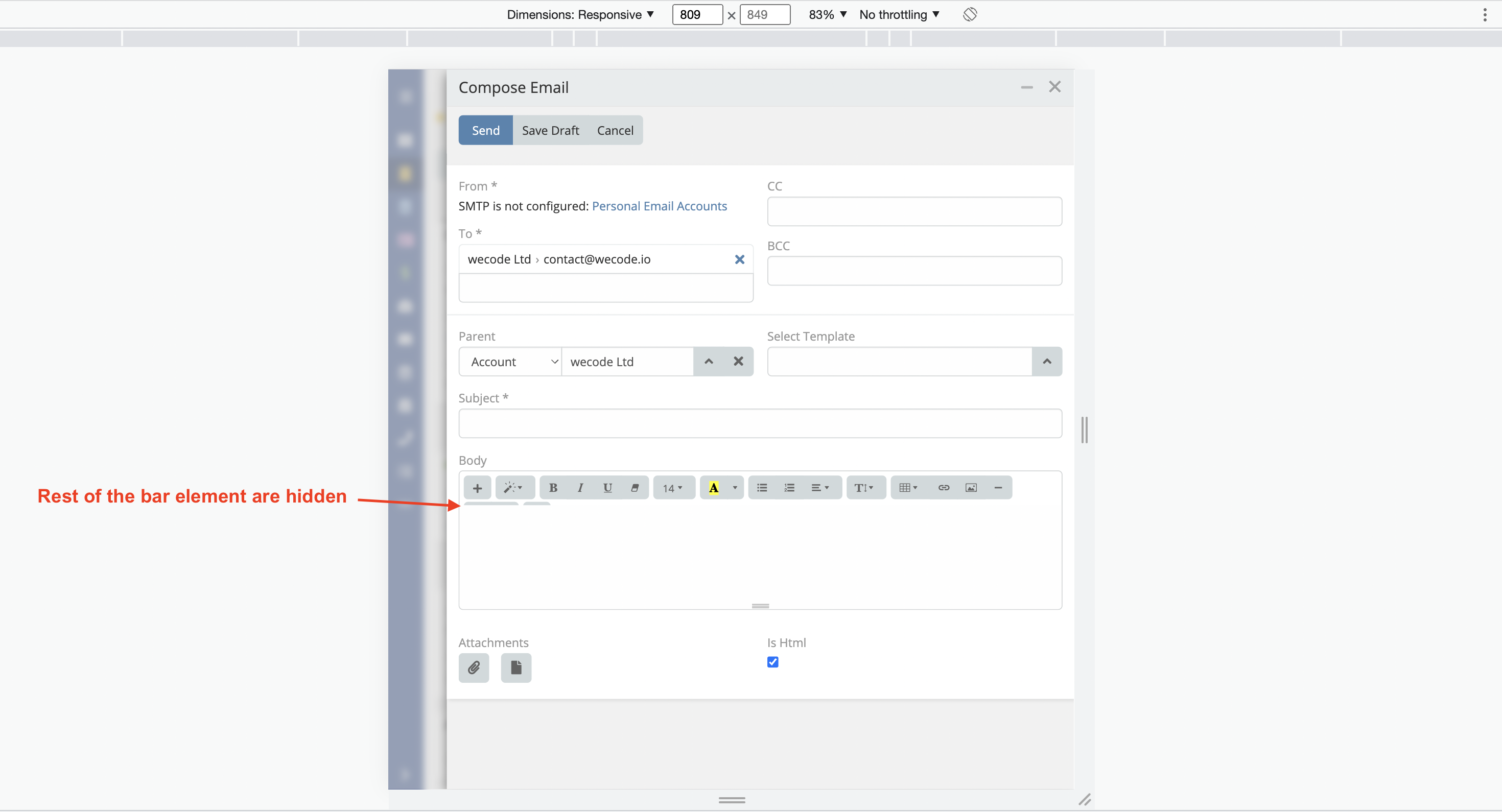Apply underline formatting to body text
Screen dimensions: 1502x812
607,487
